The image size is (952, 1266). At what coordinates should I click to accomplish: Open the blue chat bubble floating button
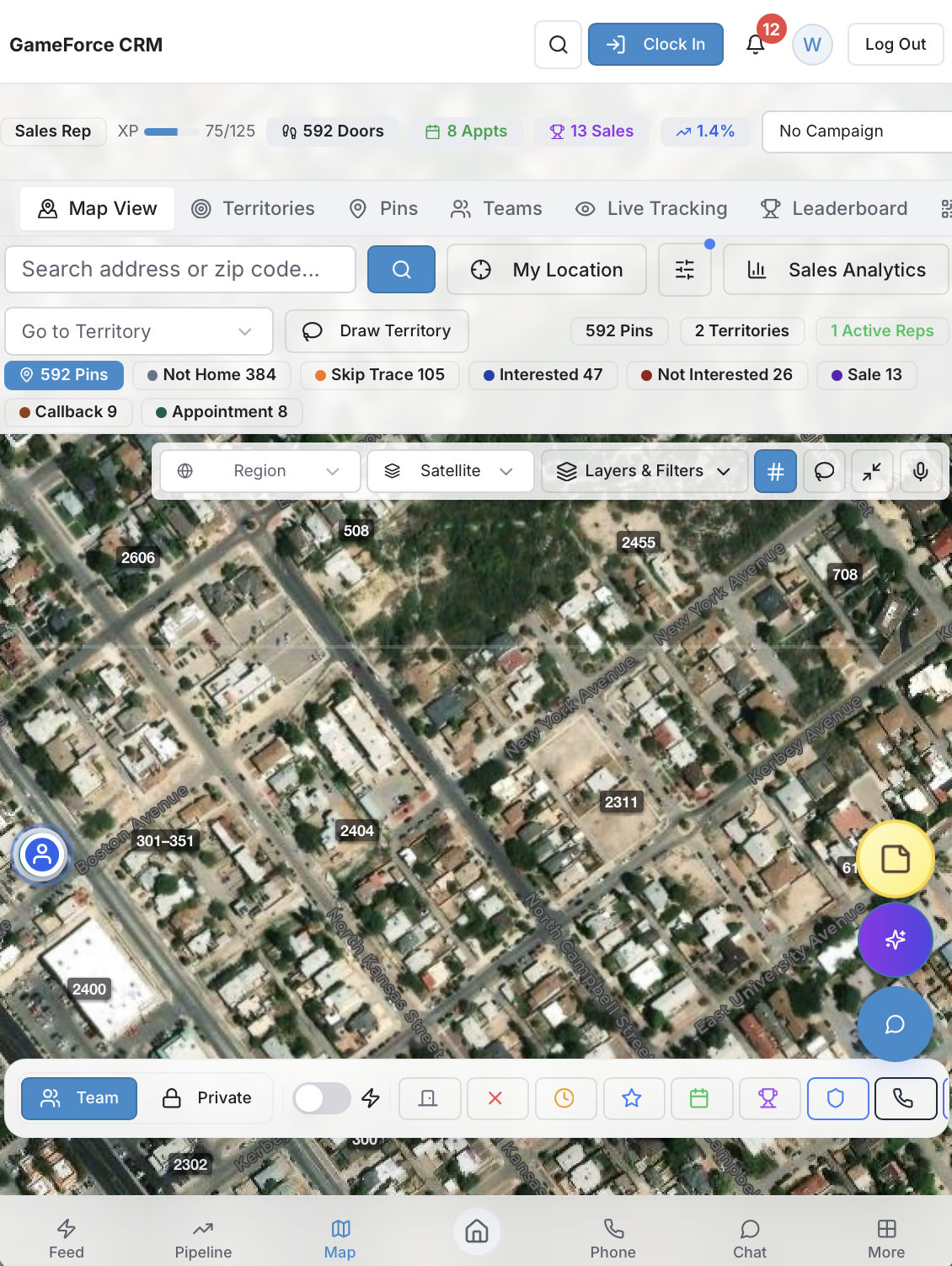(x=895, y=1024)
